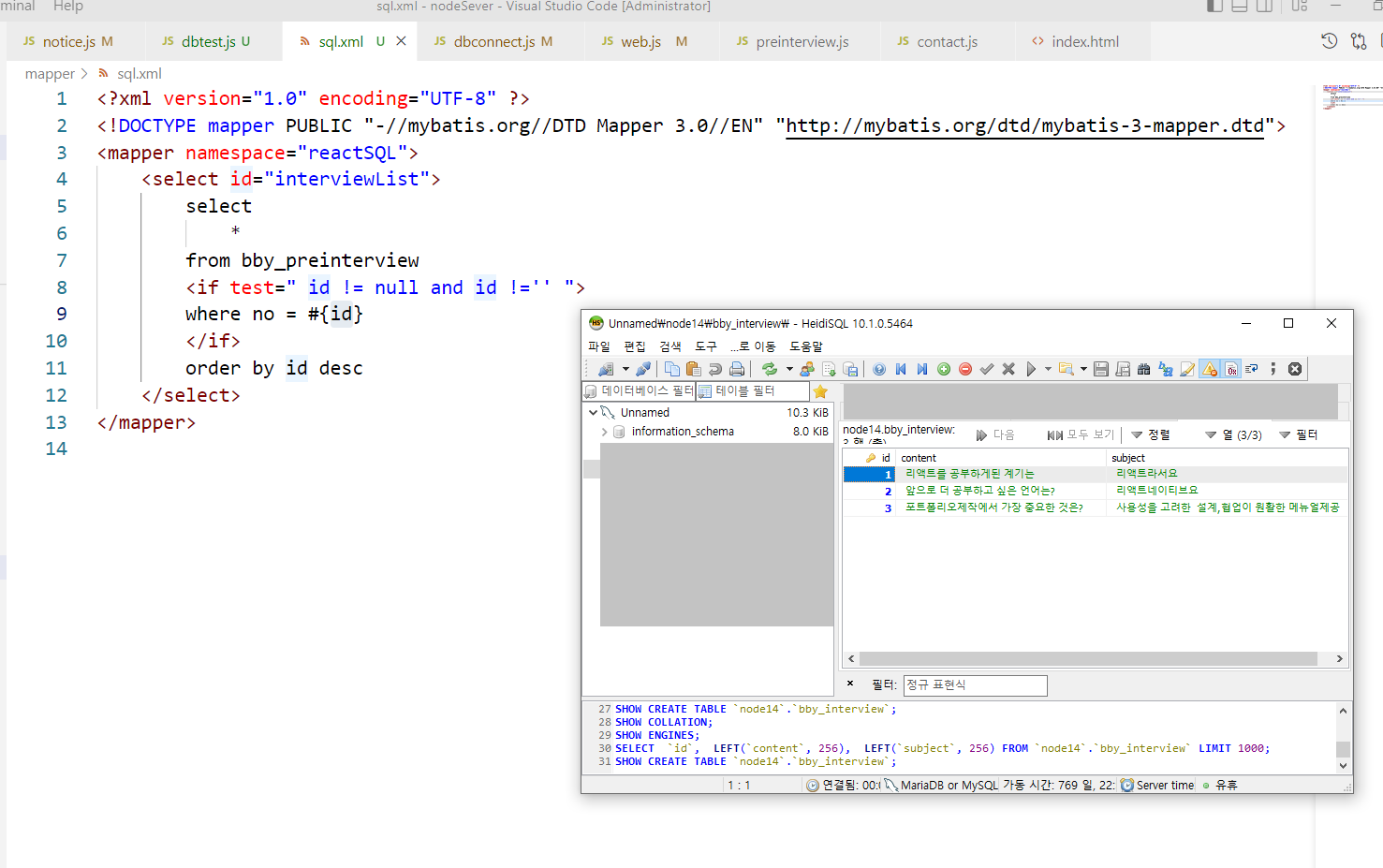
Task: Open SQL file folder icon in HeidiSQL
Action: point(1067,369)
